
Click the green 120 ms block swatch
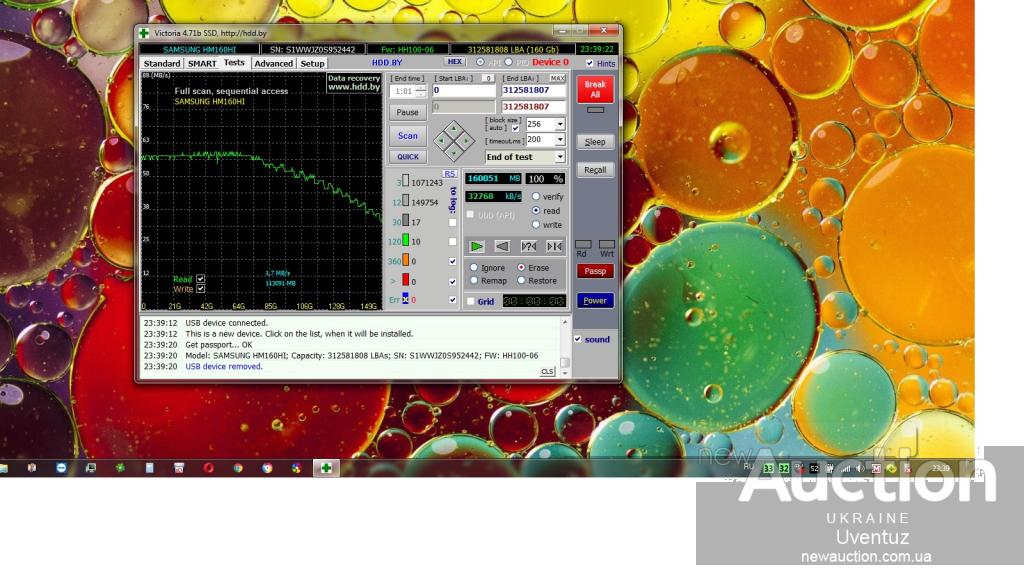tap(405, 240)
